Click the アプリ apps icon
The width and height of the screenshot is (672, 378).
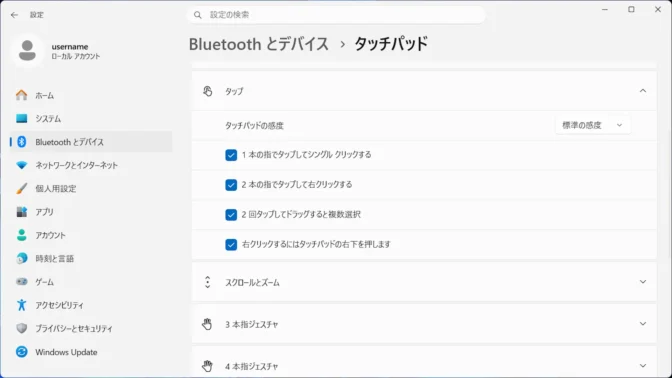[x=21, y=212]
